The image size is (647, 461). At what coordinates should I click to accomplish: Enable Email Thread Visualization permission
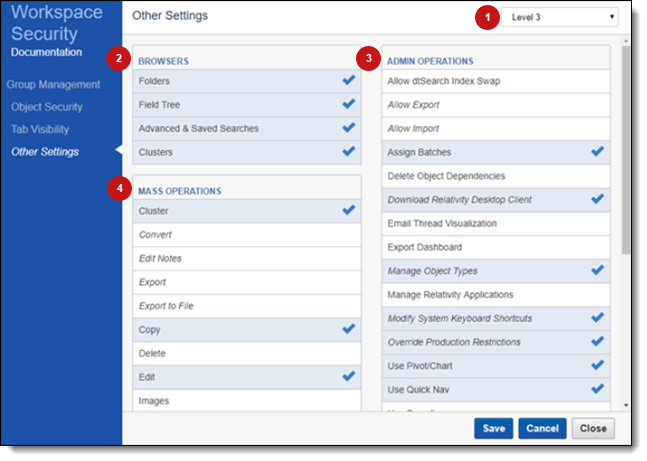coord(496,223)
